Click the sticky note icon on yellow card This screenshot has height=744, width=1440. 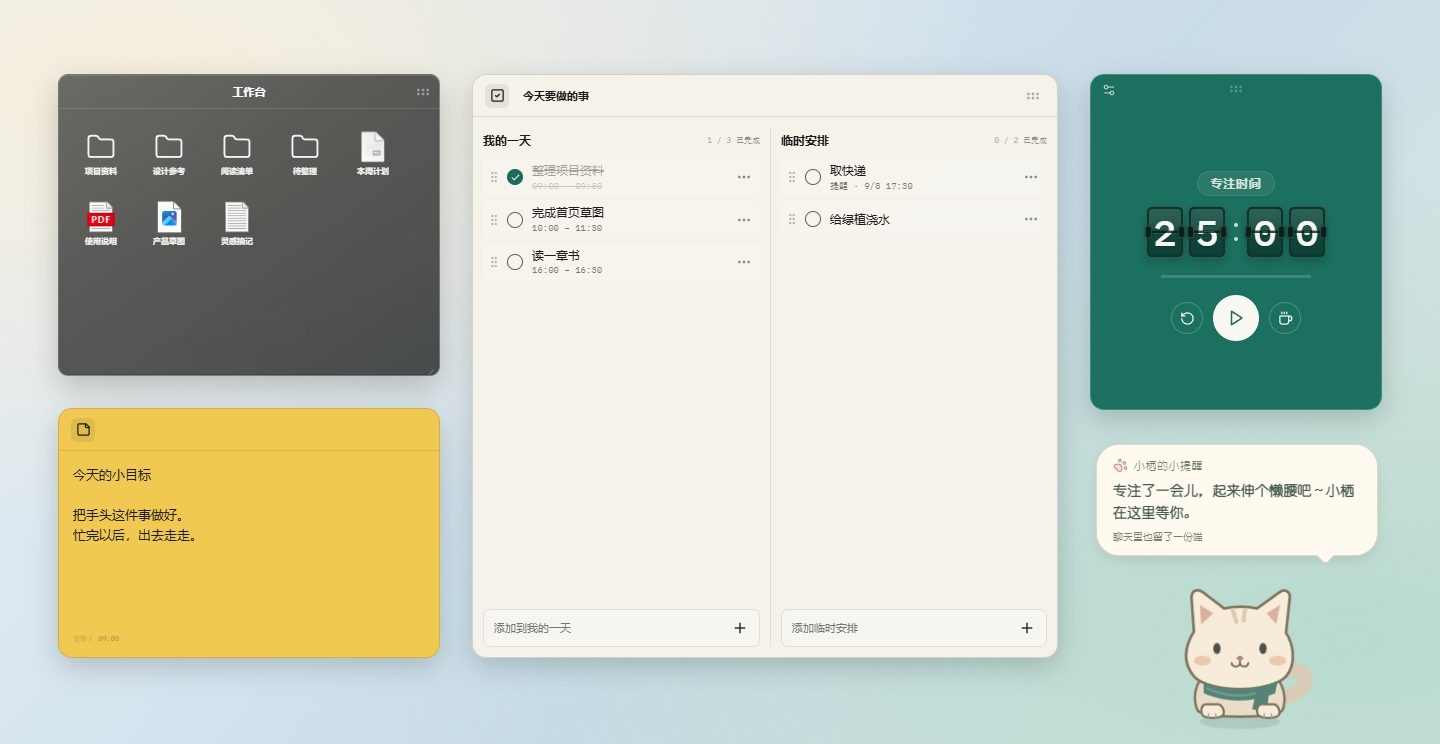(x=83, y=429)
